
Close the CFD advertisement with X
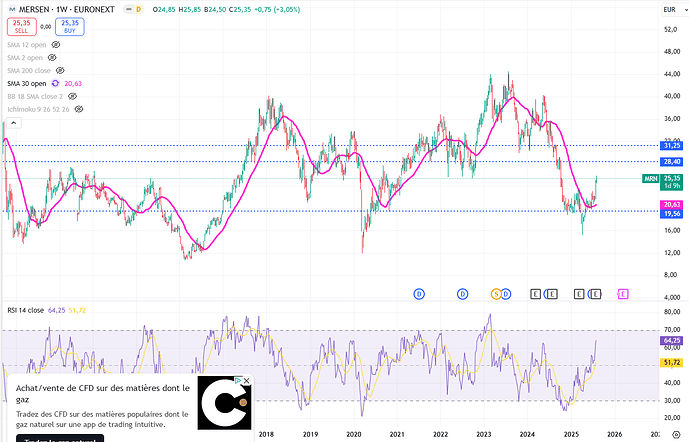[x=247, y=381]
